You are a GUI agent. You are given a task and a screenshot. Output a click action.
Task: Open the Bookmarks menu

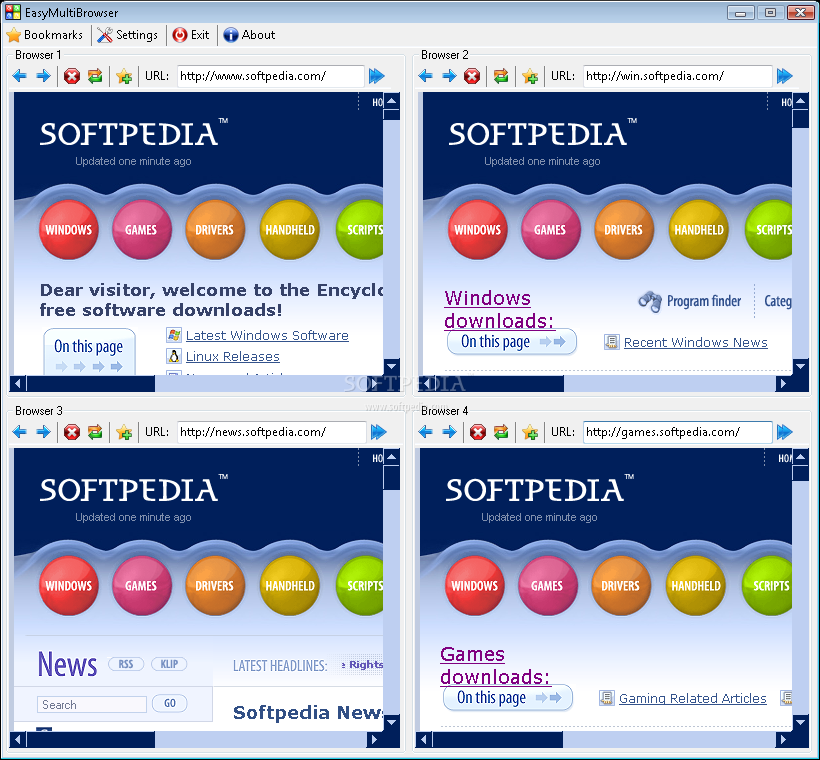tap(45, 35)
